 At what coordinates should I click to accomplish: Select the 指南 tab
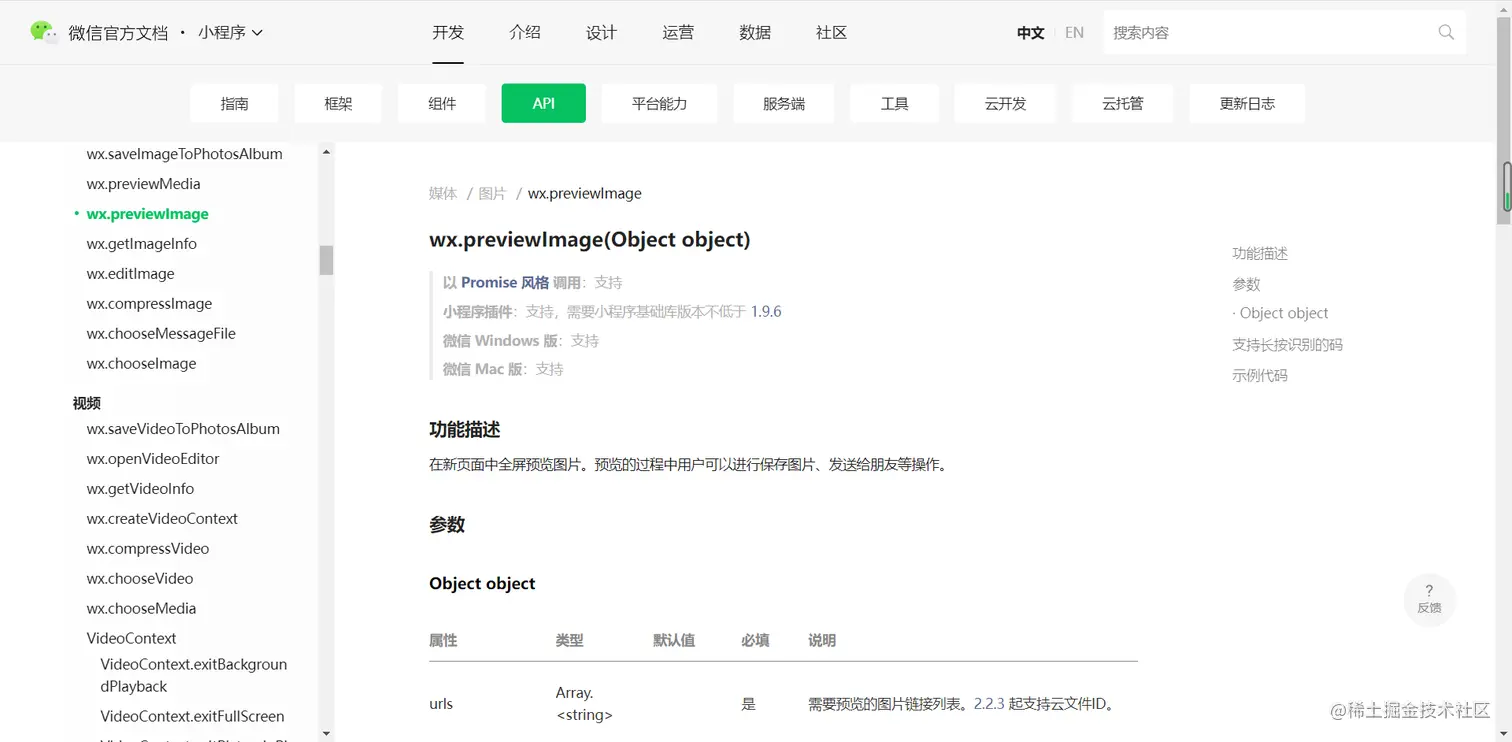point(234,103)
